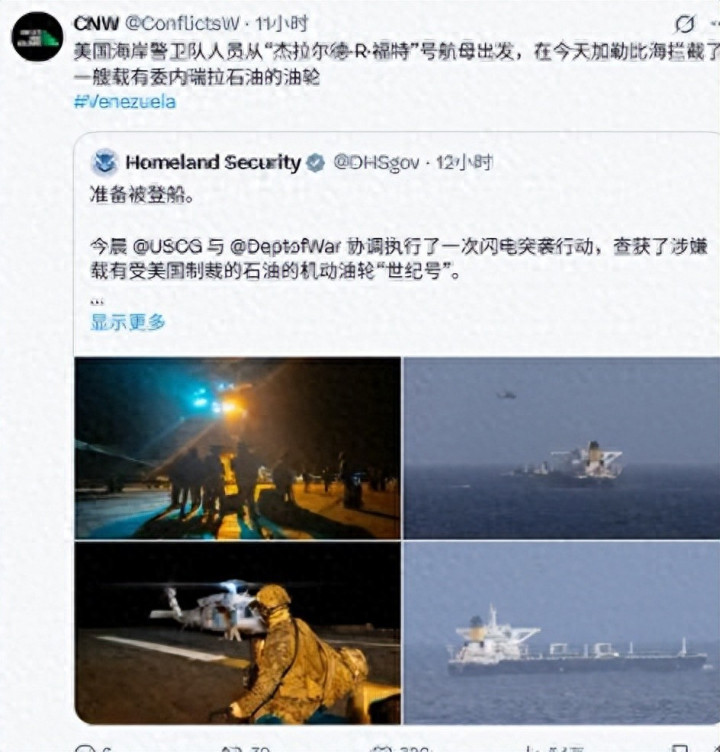Click the @USCG mention

tap(167, 247)
